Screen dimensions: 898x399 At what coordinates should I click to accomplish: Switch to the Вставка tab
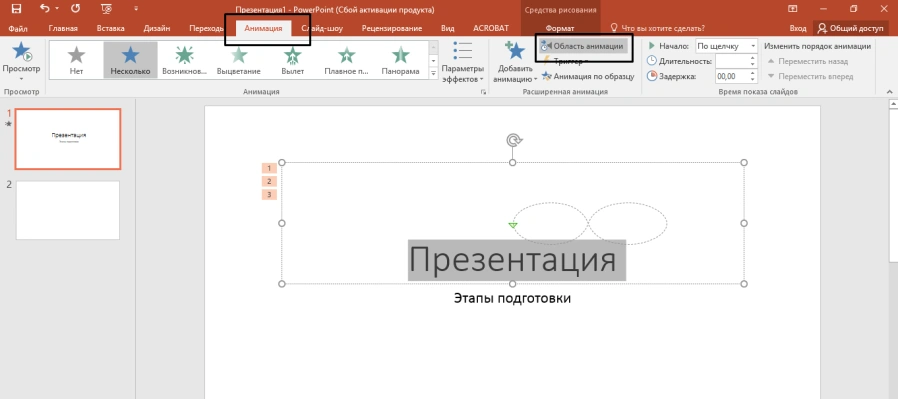click(111, 28)
